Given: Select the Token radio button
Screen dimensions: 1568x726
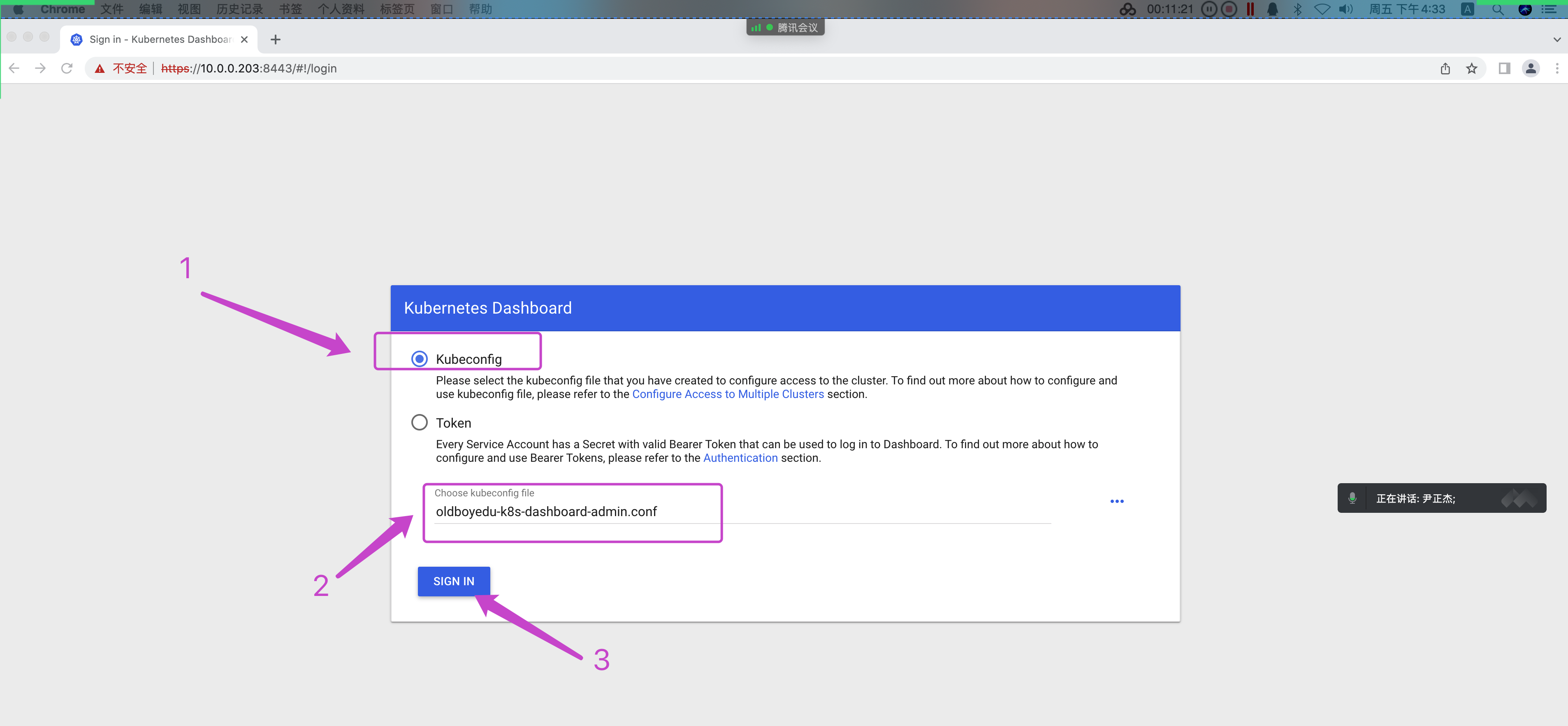Looking at the screenshot, I should point(420,423).
